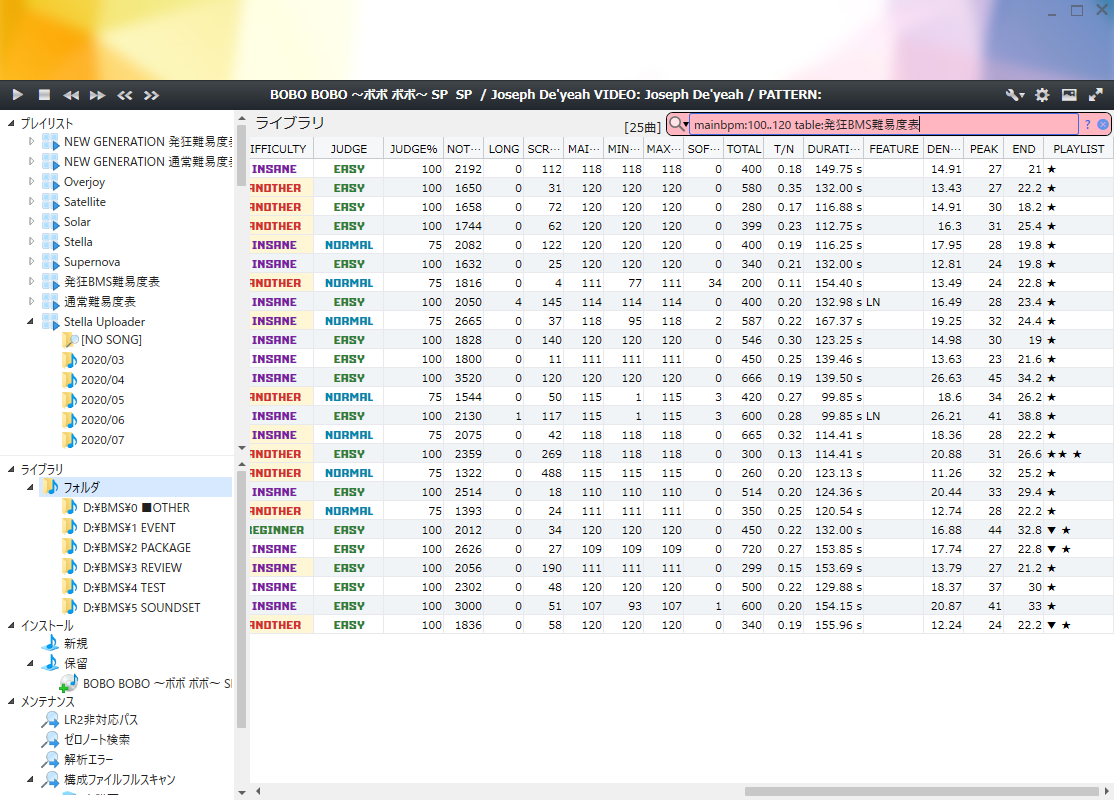Expand the Supernova playlist node
The width and height of the screenshot is (1114, 800).
[x=31, y=261]
